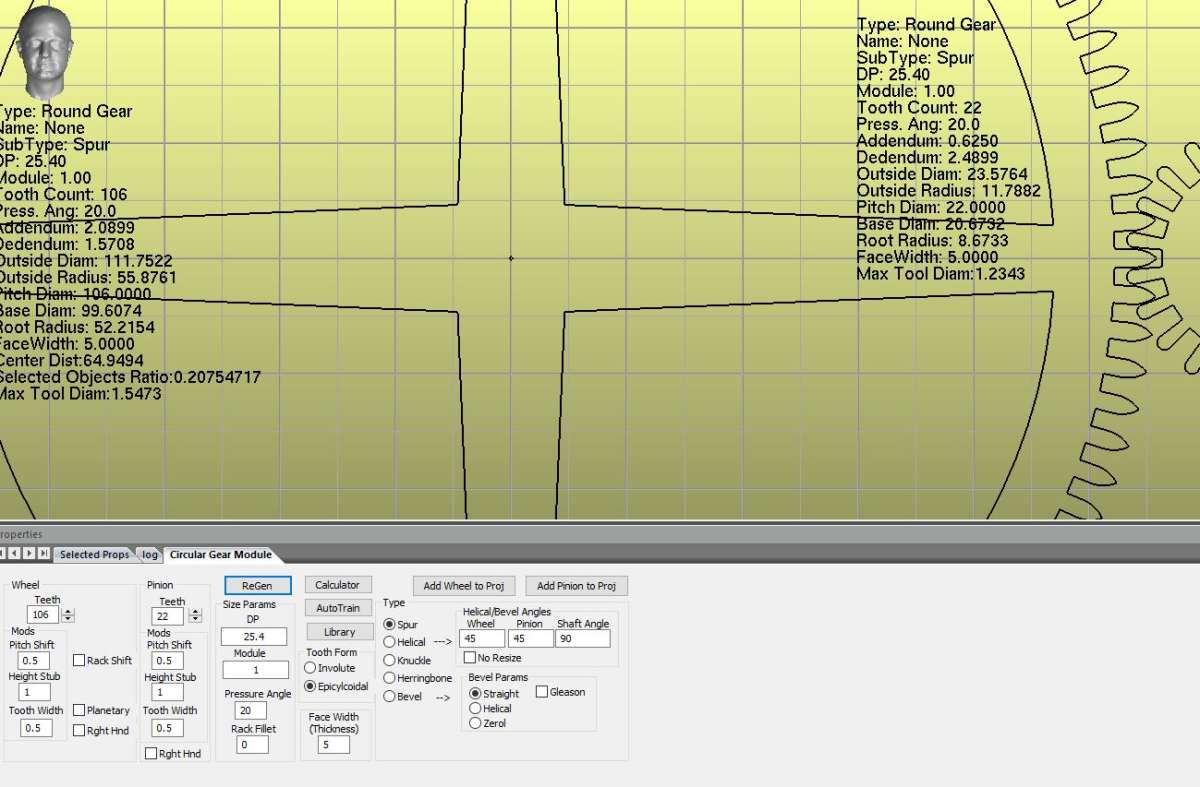The image size is (1200, 787).
Task: Choose Helical gear type
Action: pos(390,642)
